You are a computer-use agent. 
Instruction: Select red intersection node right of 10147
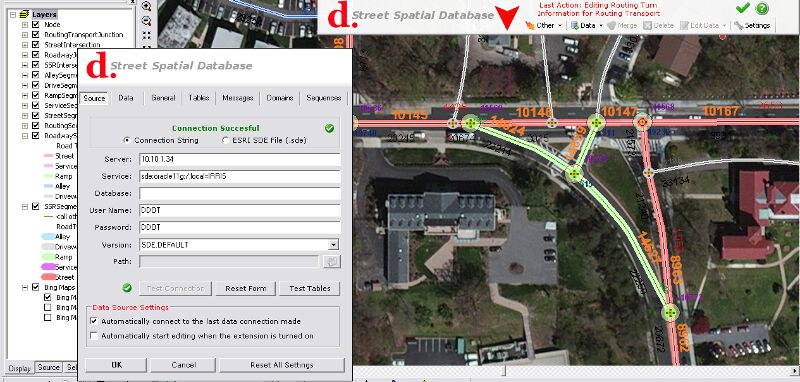point(642,122)
